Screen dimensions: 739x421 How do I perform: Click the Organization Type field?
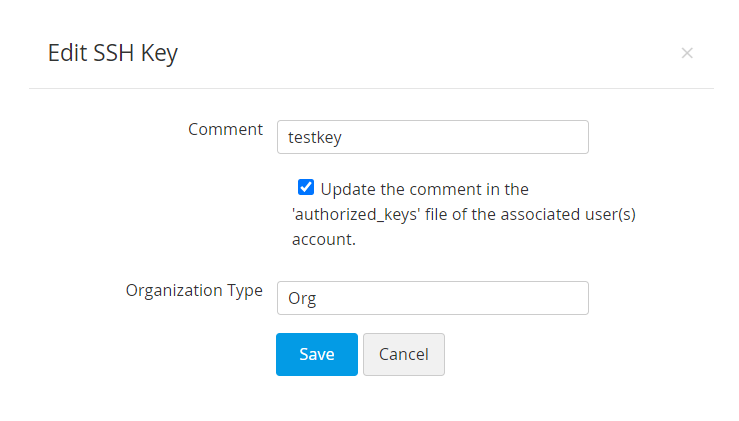[x=432, y=298]
